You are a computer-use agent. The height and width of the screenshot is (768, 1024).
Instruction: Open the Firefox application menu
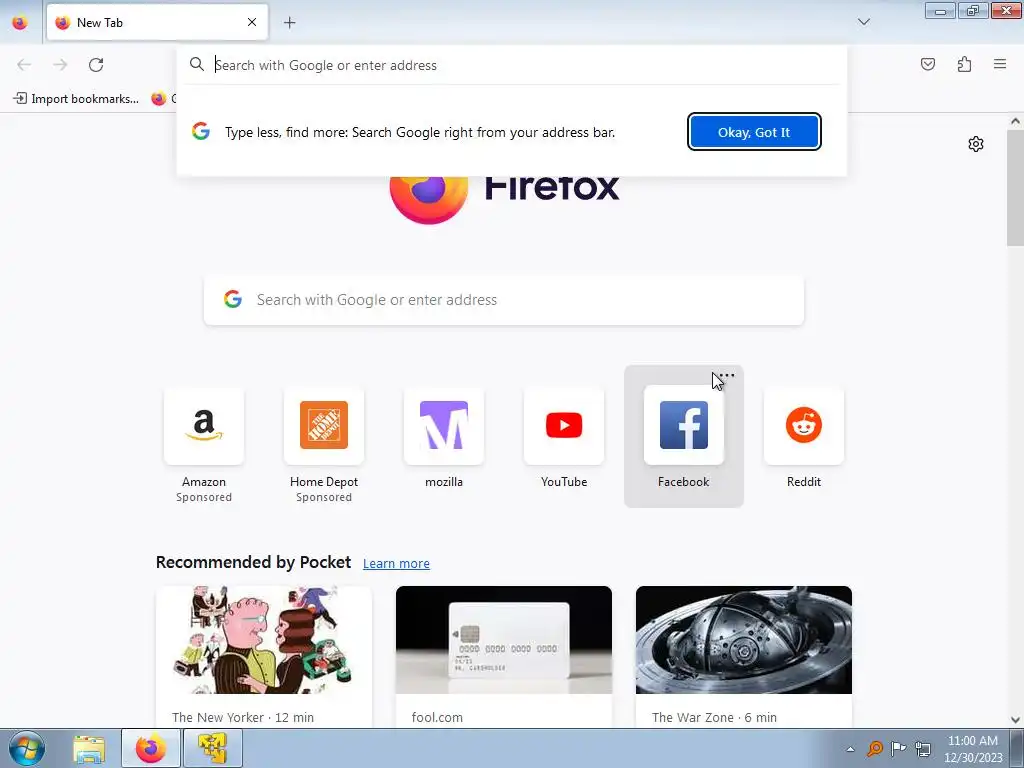(1000, 64)
